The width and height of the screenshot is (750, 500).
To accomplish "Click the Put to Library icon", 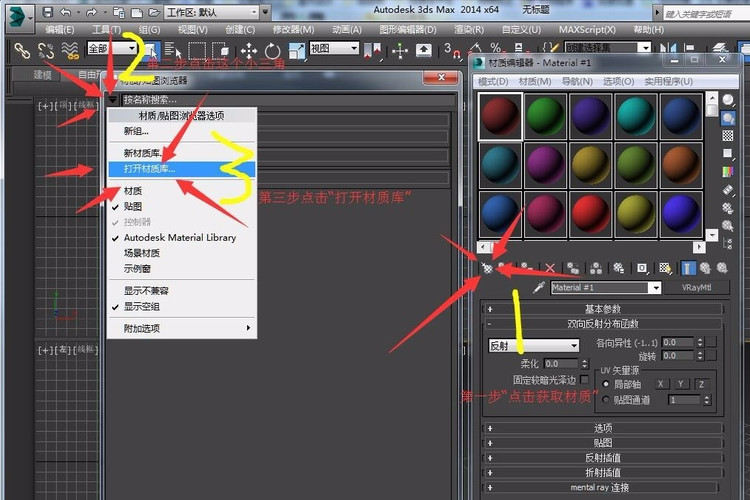I will click(619, 268).
